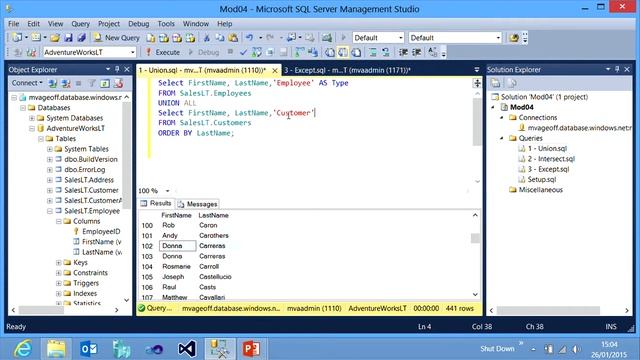Click the Object Explorer filter icon
This screenshot has height=360, width=640.
(92, 83)
